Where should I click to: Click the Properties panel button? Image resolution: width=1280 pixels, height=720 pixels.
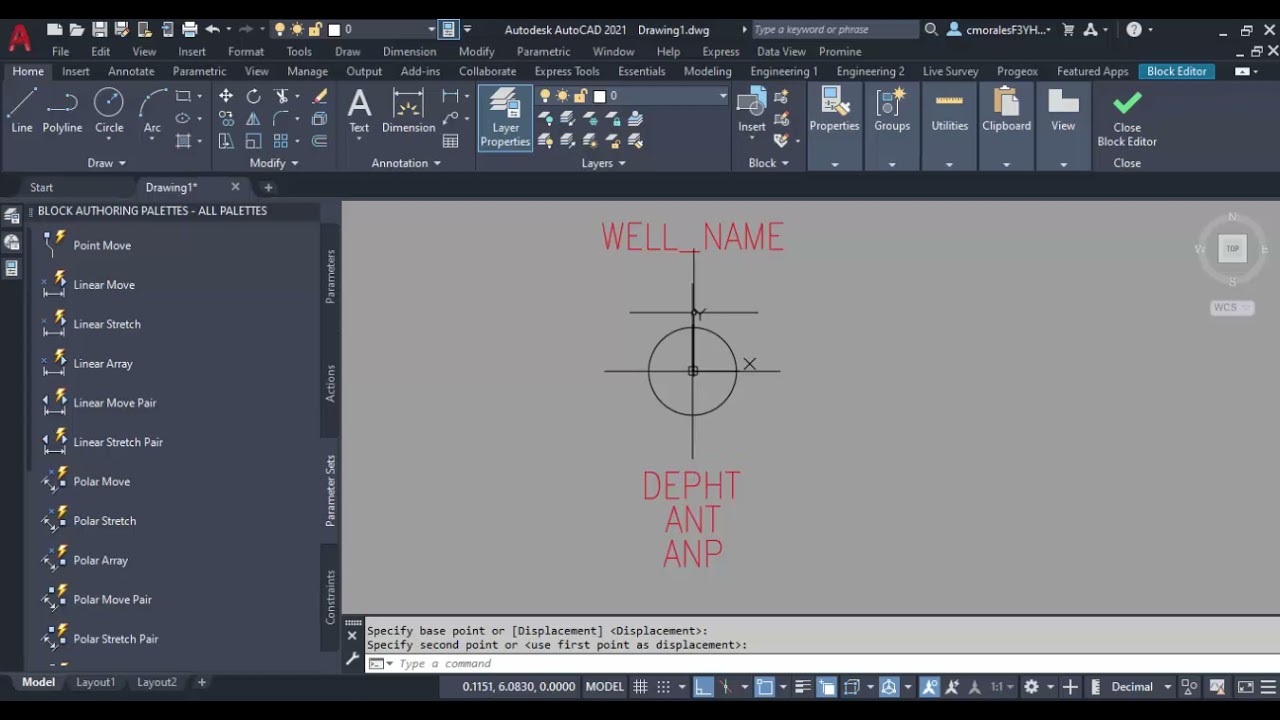click(834, 110)
